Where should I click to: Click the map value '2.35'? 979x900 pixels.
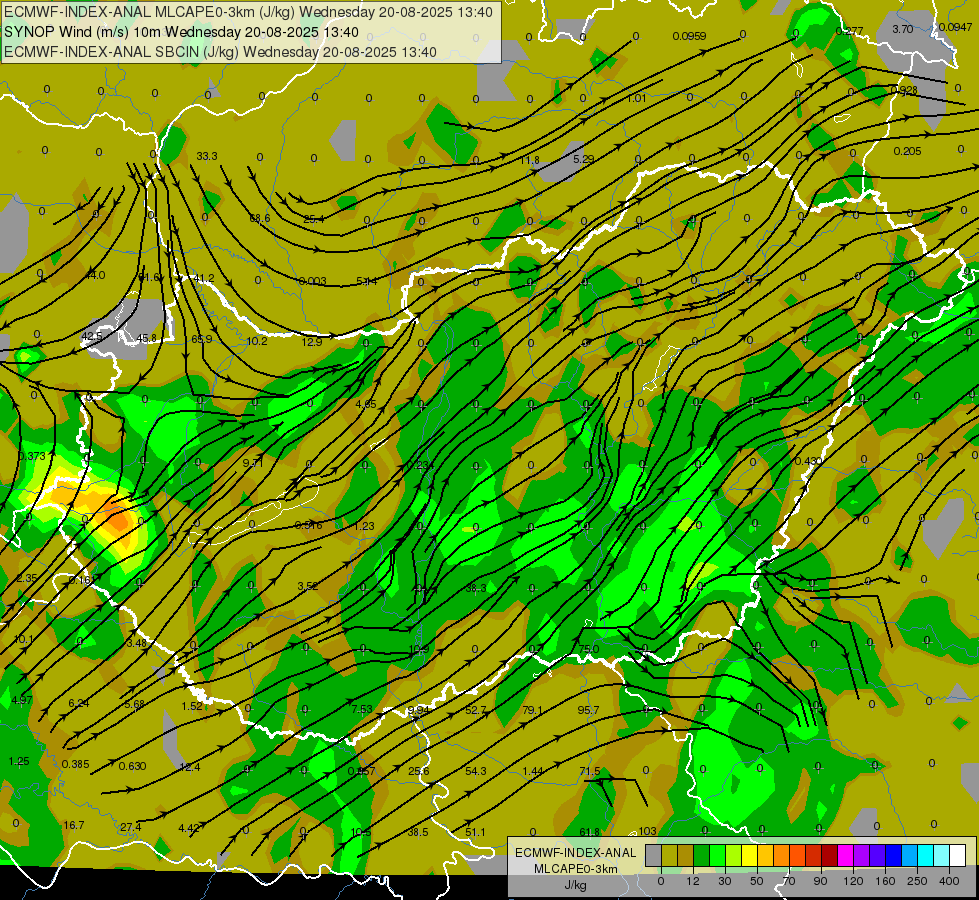[x=27, y=578]
